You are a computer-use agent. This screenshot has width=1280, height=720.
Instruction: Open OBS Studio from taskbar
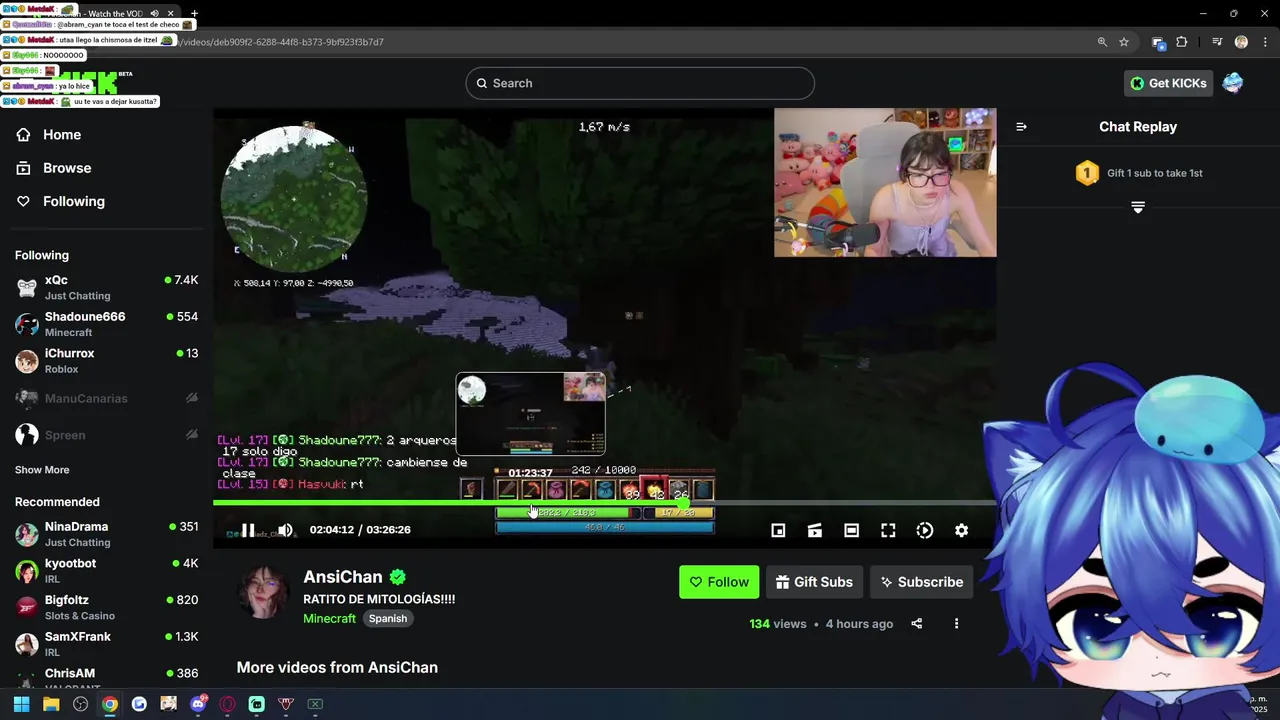(80, 704)
